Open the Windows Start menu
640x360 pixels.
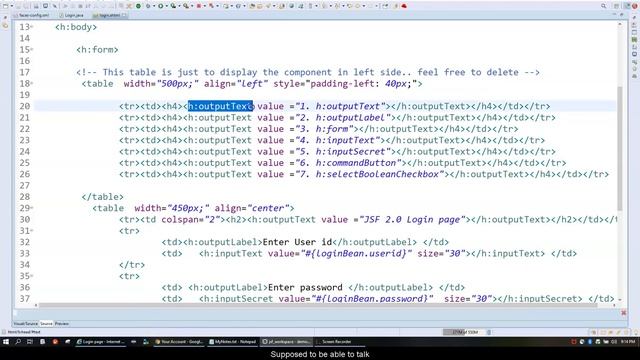6,342
